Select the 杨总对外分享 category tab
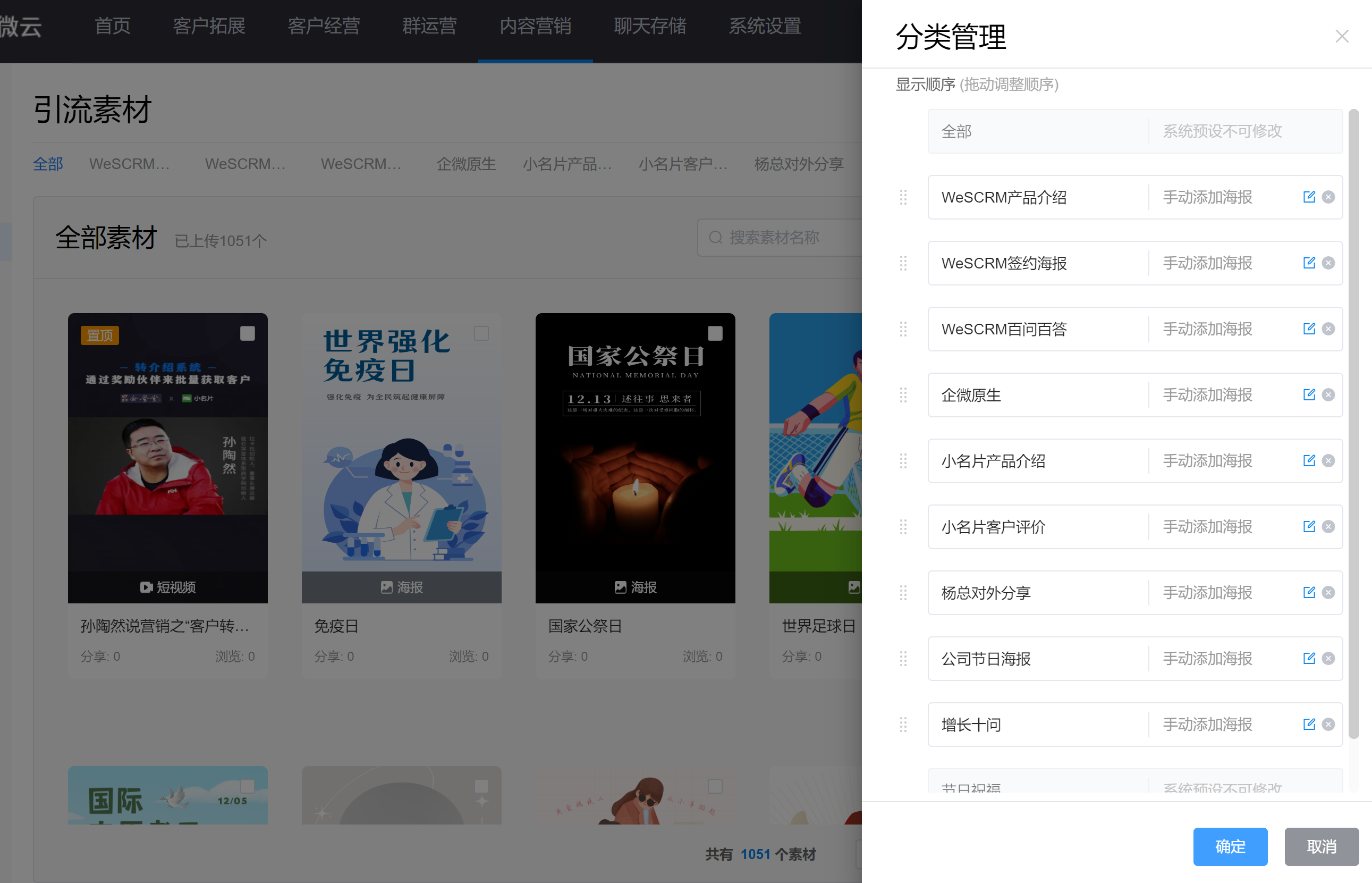The height and width of the screenshot is (883, 1372). point(798,164)
